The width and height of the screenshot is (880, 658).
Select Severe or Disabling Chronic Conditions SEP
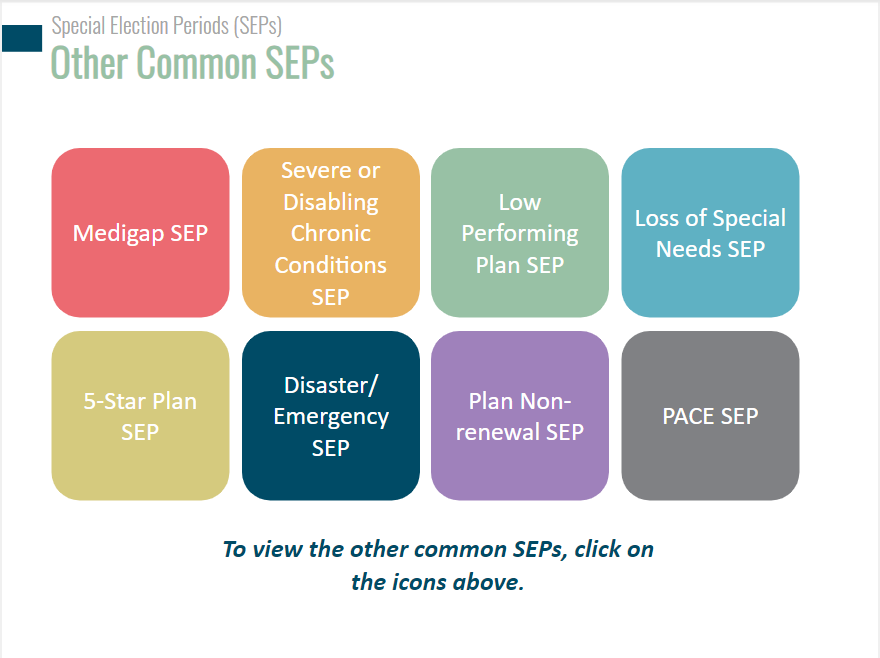[x=331, y=232]
